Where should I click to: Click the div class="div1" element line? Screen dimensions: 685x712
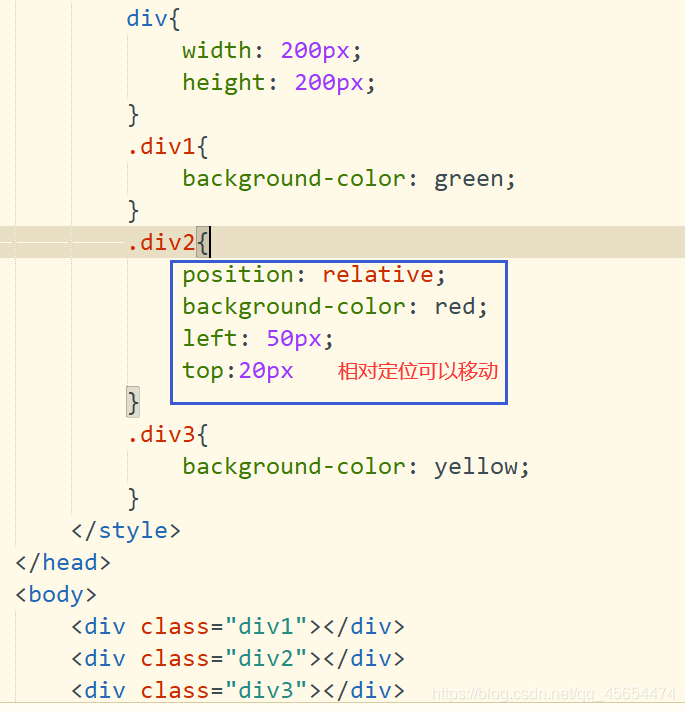point(238,627)
